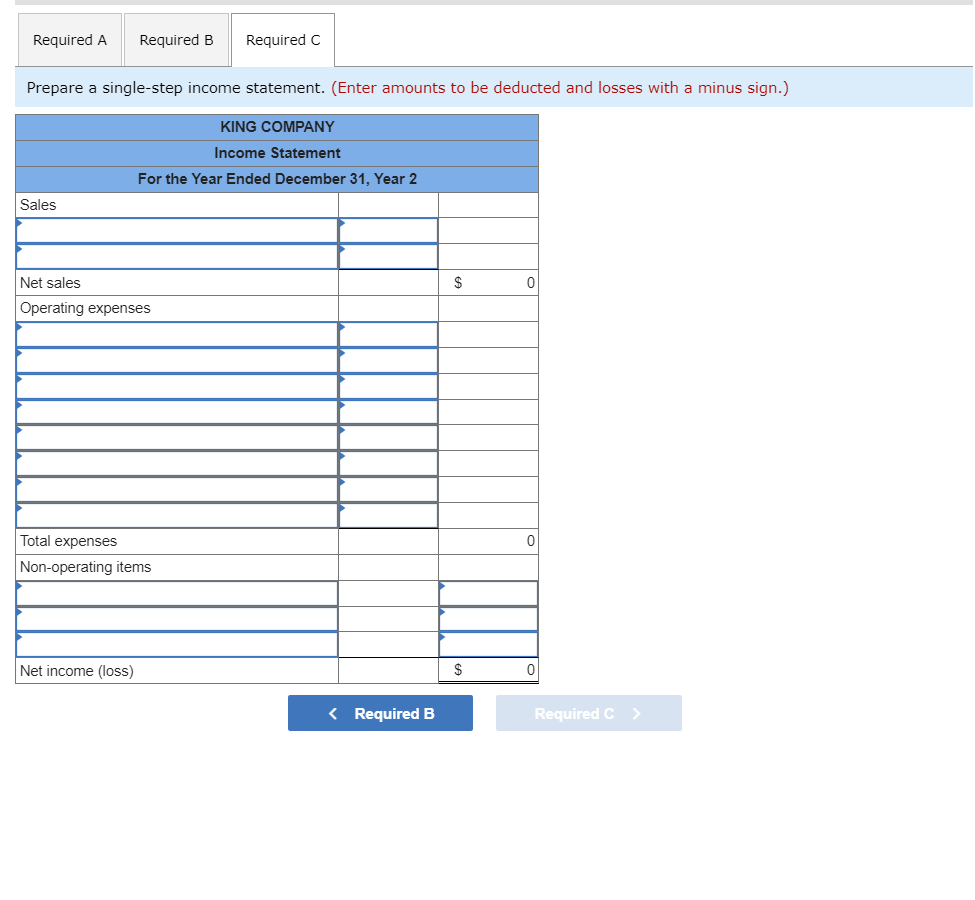The height and width of the screenshot is (900, 975).
Task: Switch to the Required B tab
Action: pyautogui.click(x=177, y=40)
